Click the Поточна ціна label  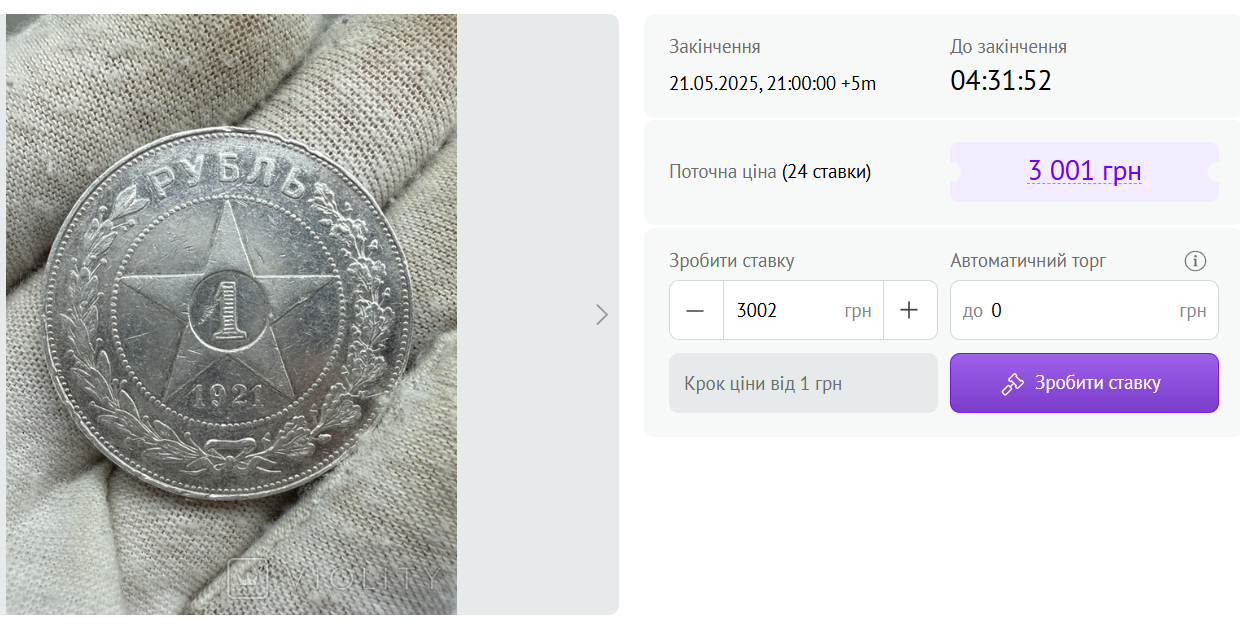pos(720,171)
